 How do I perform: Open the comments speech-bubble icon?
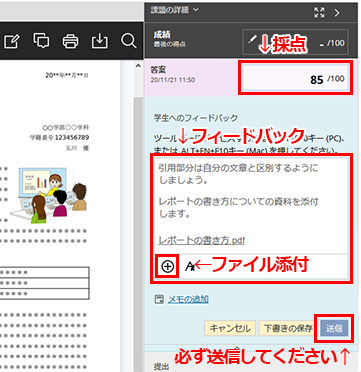41,41
